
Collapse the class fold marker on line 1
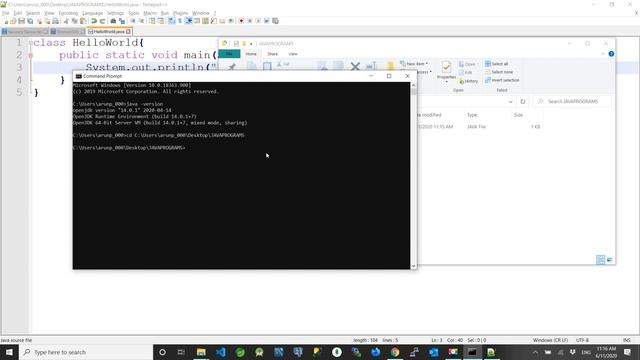point(31,43)
